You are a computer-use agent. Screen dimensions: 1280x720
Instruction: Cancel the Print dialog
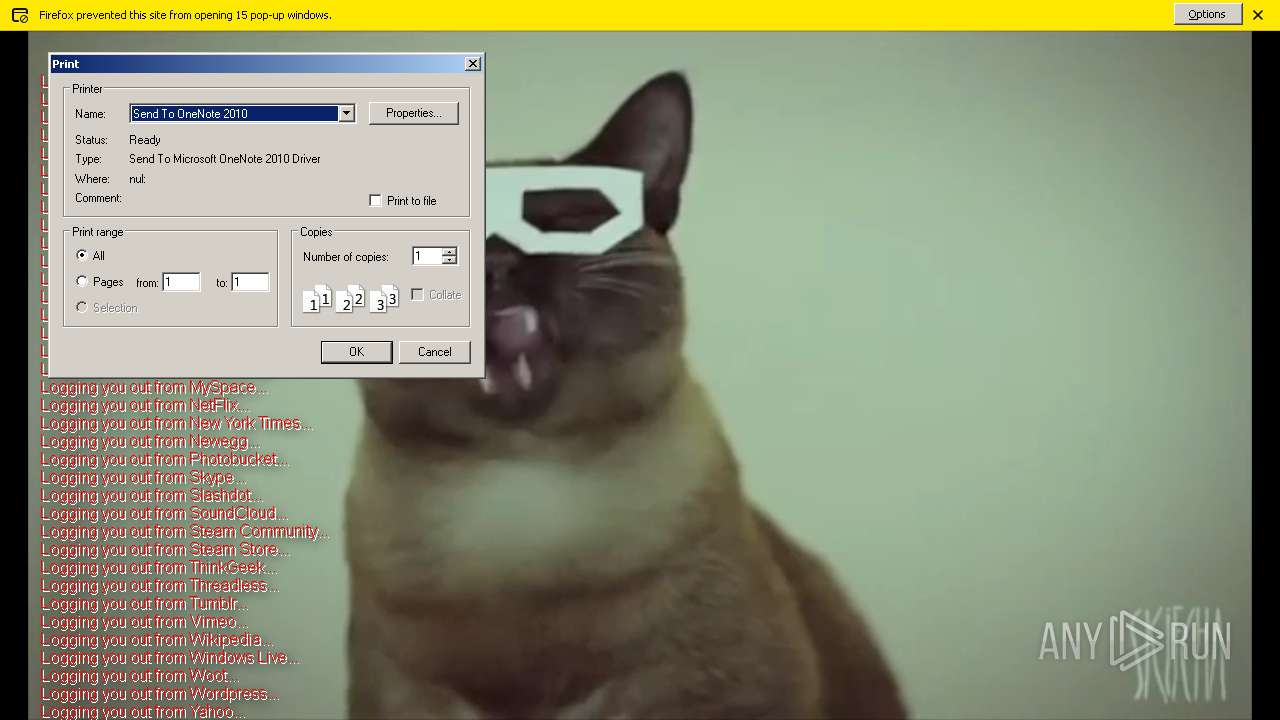tap(435, 352)
